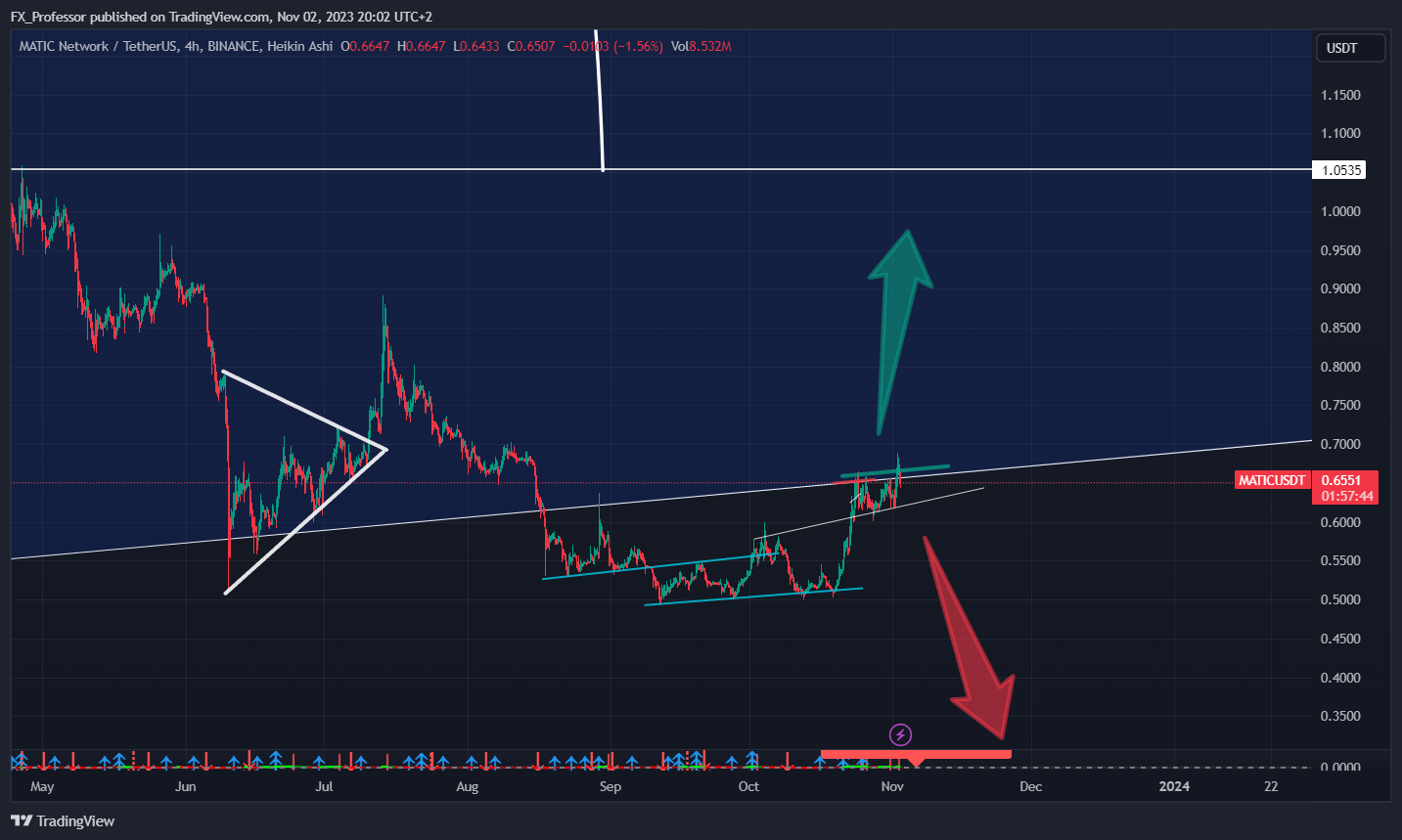
Task: Click the 0.9500 price axis label
Action: tap(1340, 250)
